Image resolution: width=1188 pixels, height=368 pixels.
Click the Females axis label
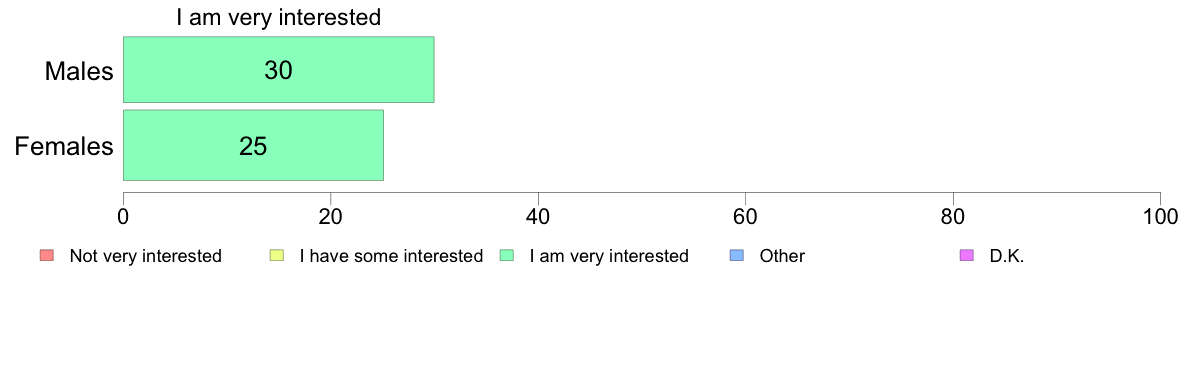pyautogui.click(x=64, y=146)
